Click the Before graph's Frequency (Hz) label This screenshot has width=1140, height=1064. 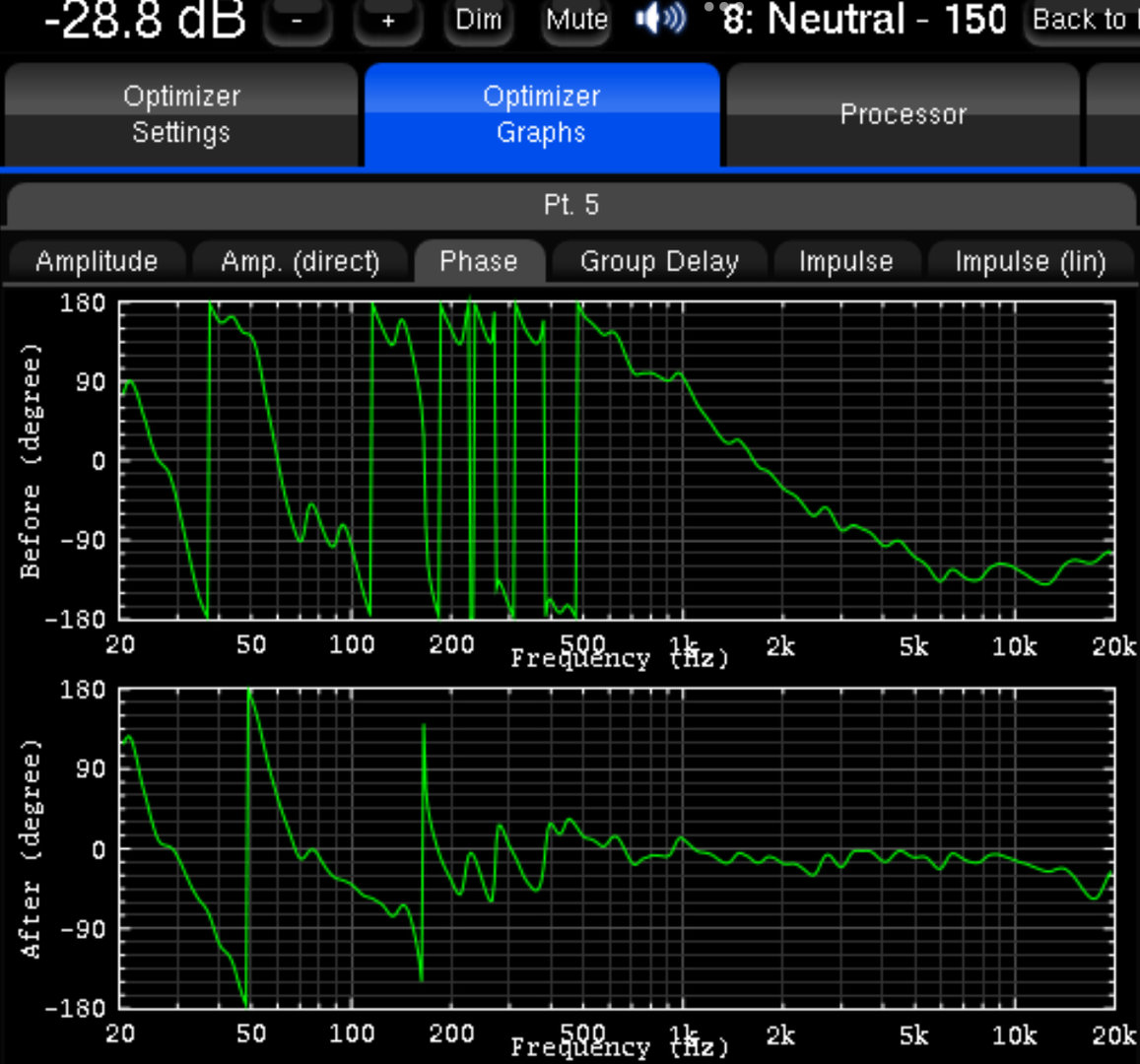(x=619, y=658)
